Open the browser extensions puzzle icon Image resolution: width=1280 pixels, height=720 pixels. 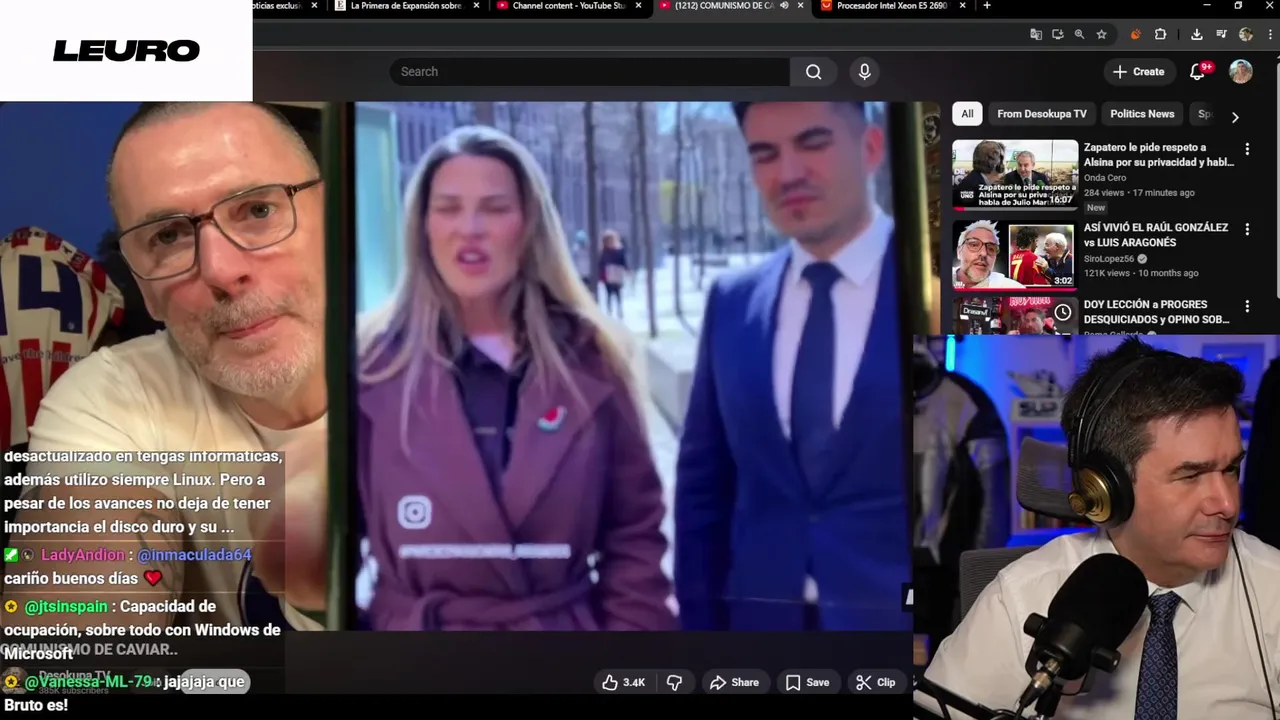1160,34
